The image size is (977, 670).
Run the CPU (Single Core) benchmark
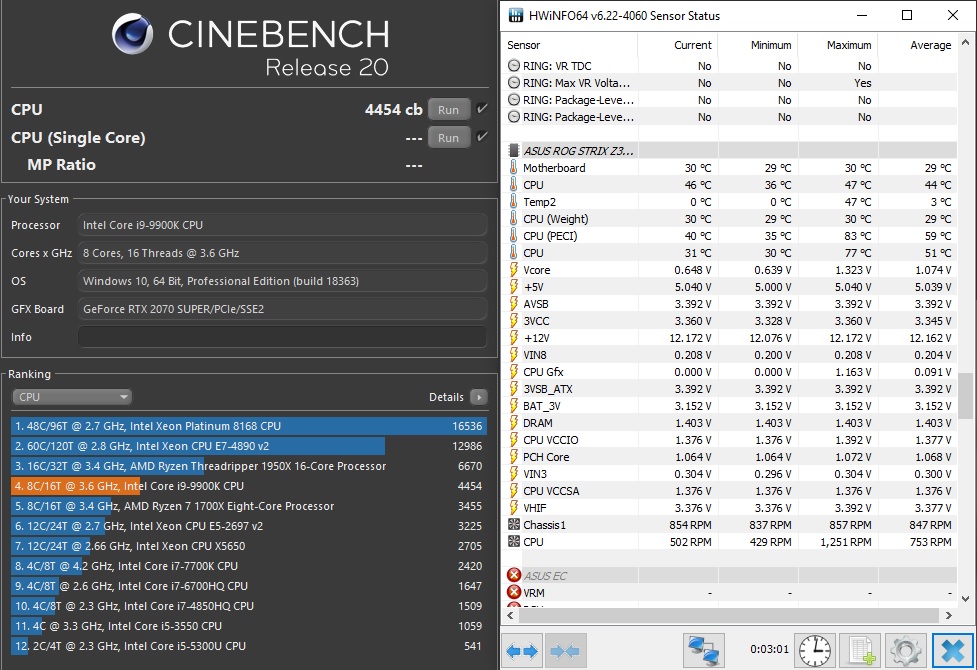449,138
